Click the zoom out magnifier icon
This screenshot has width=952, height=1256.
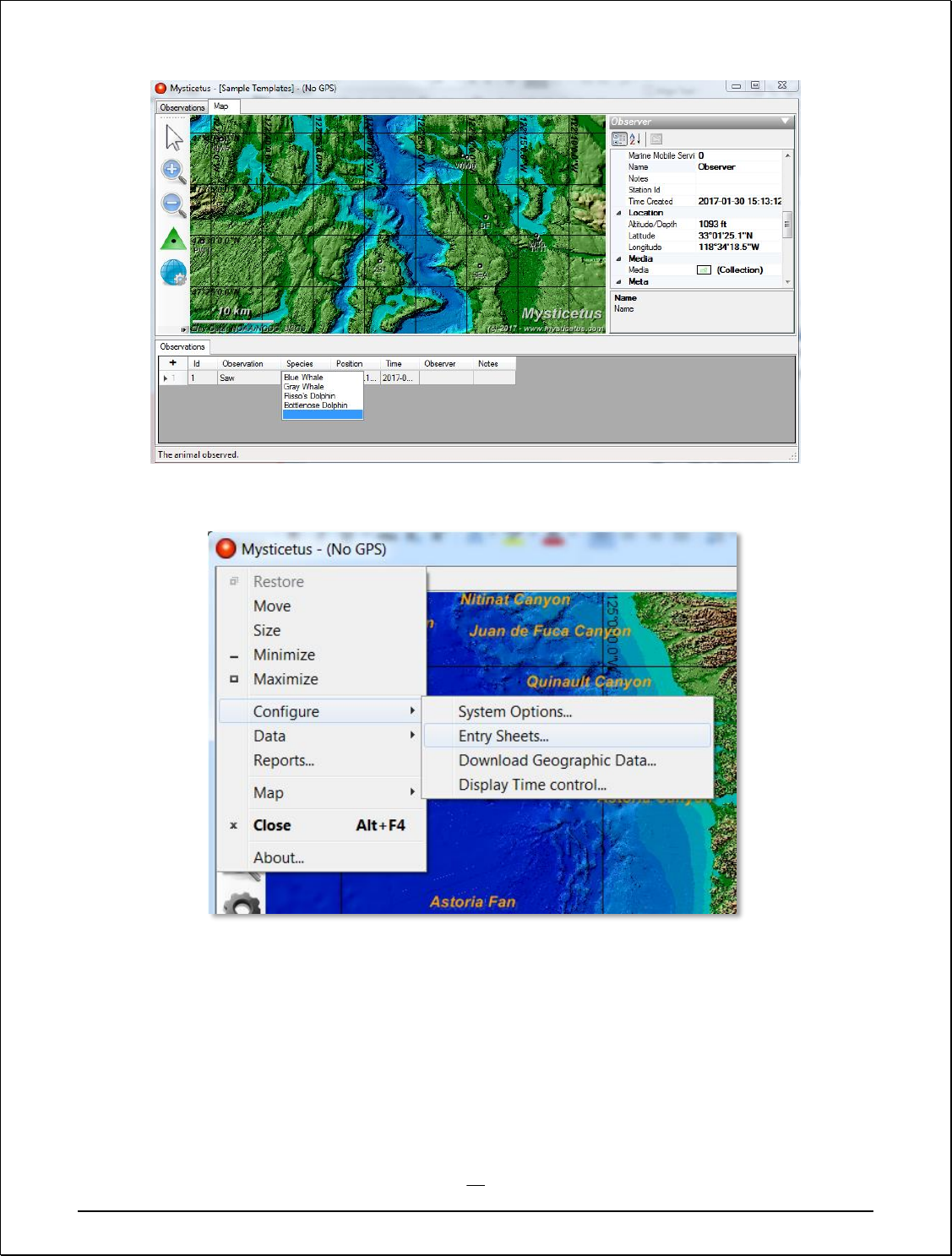click(173, 205)
